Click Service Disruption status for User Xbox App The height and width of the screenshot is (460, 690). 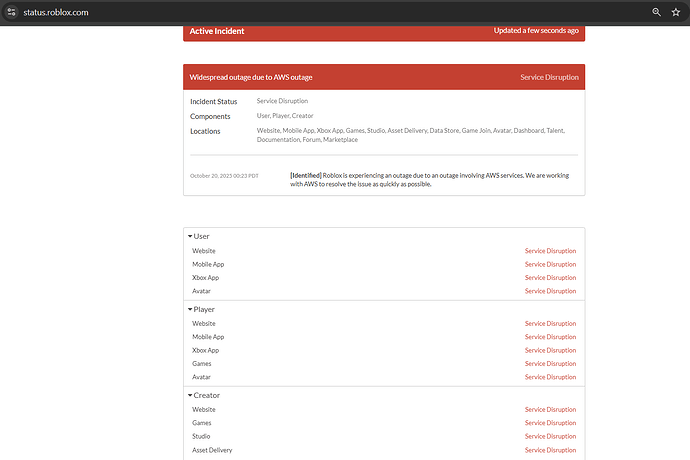point(550,278)
